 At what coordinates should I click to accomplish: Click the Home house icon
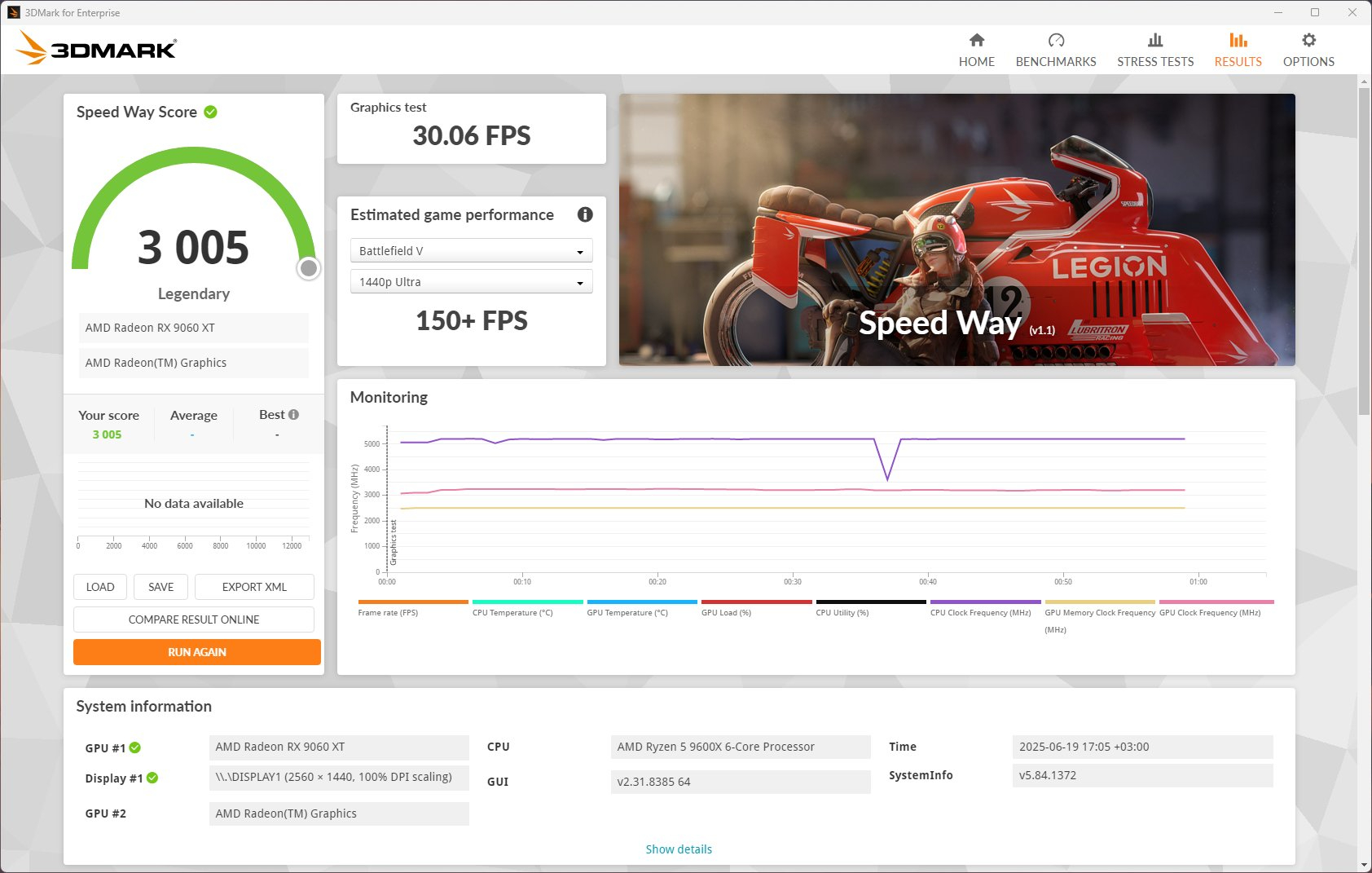[977, 40]
